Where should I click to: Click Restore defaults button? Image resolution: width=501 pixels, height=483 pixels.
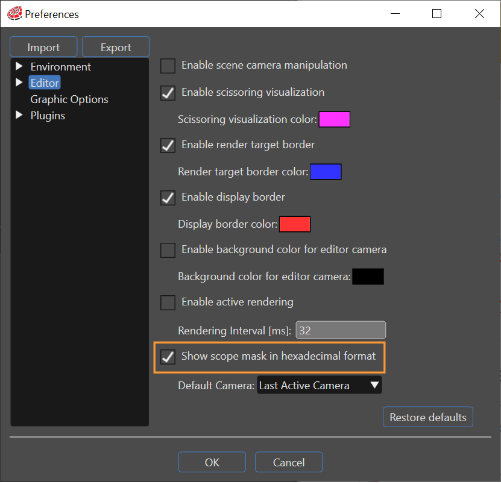click(428, 417)
